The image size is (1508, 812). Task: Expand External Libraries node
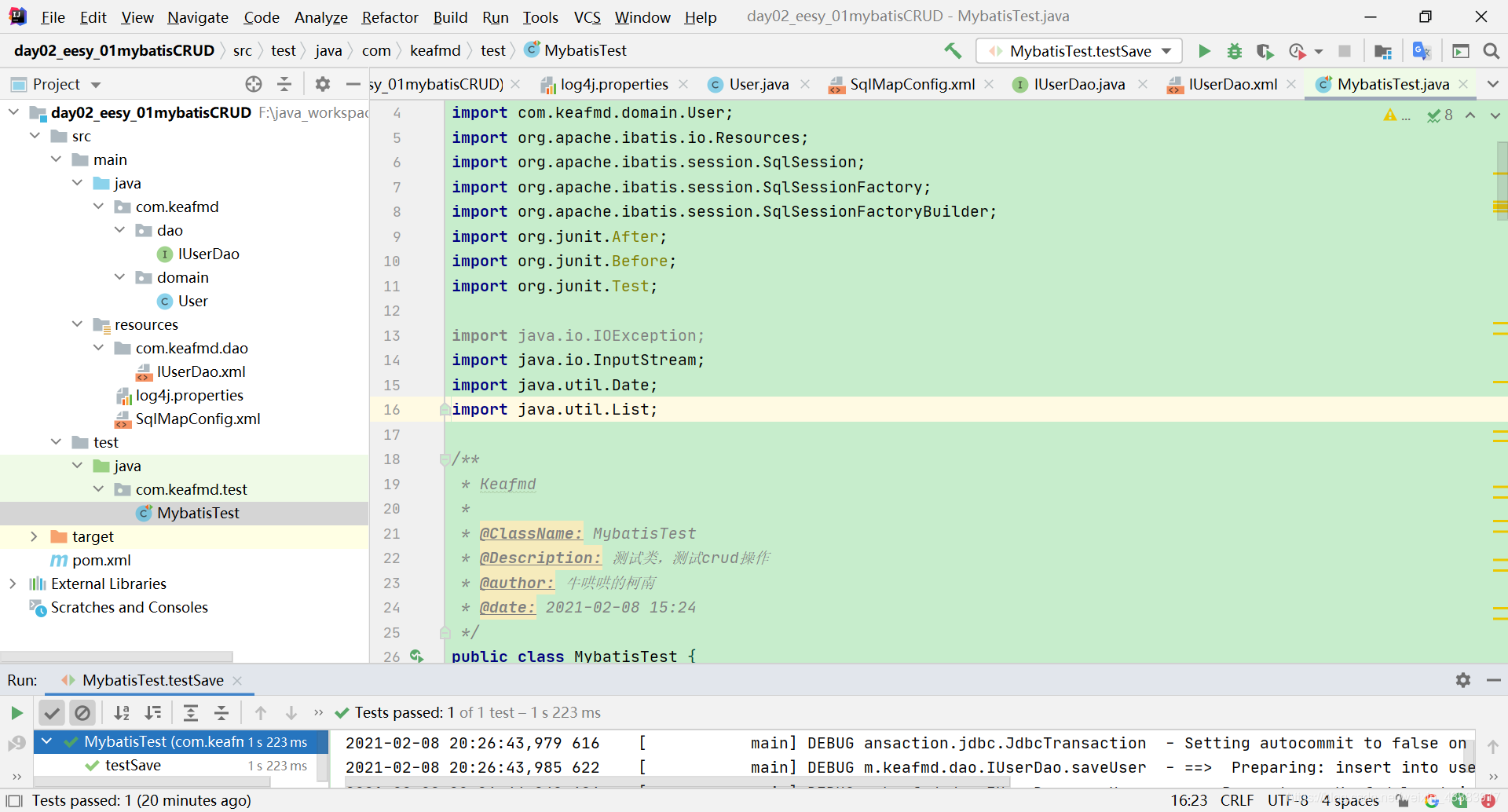click(13, 583)
